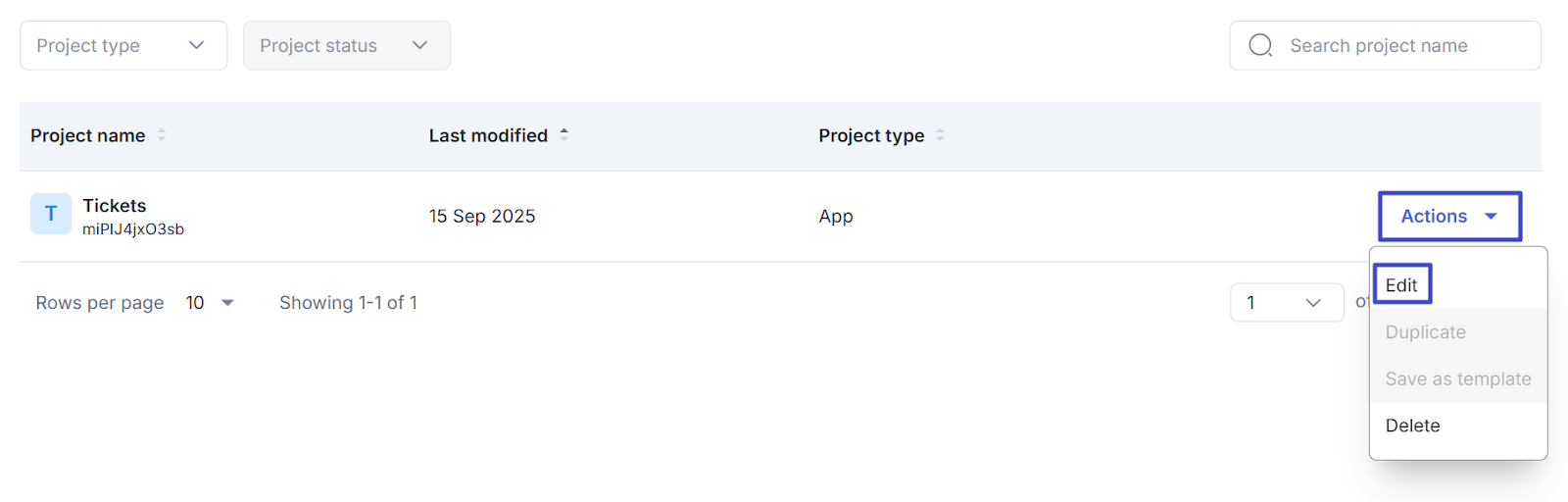Click the Tickets project avatar icon

click(51, 214)
